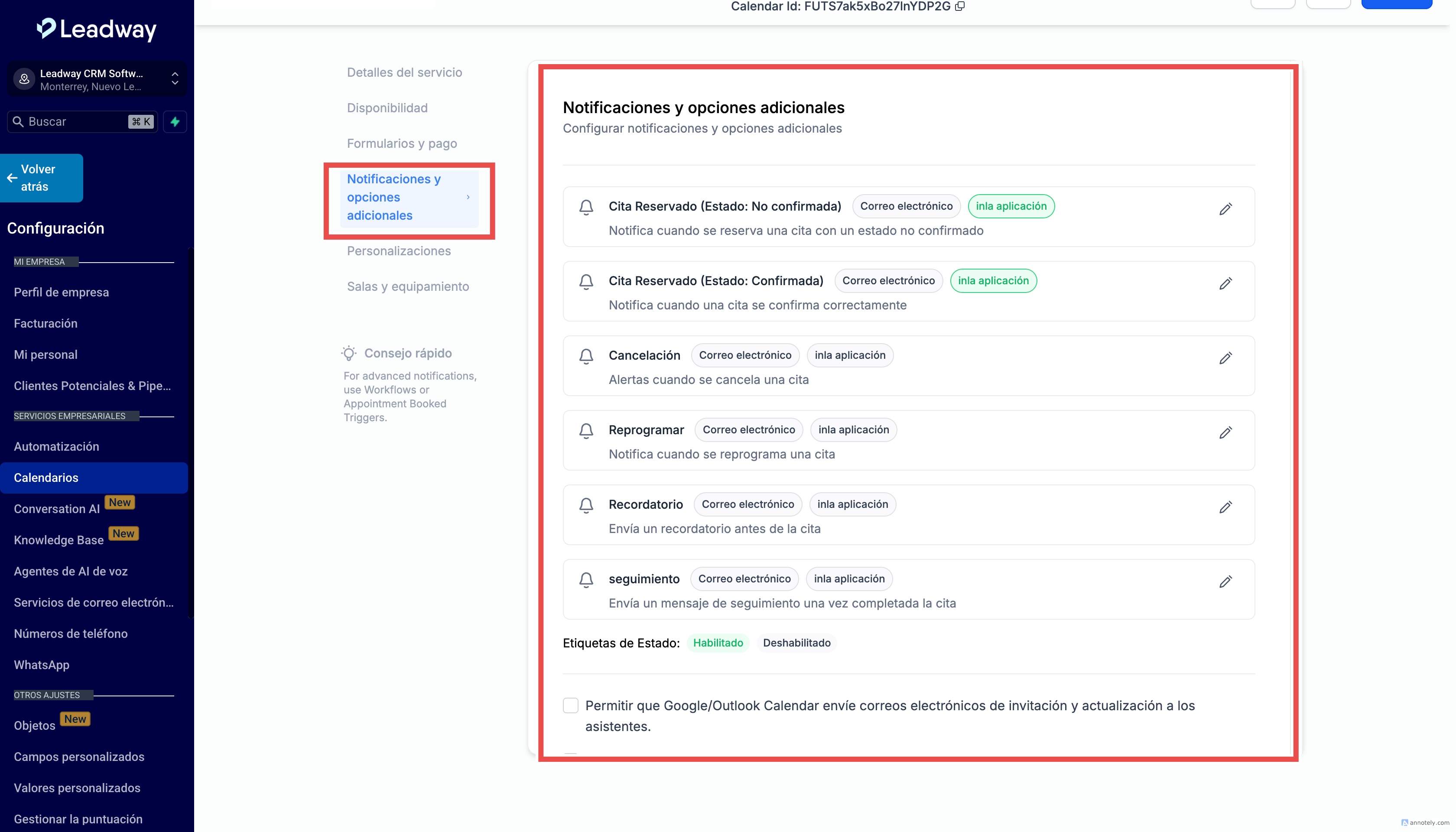Edit the Recordatorio notification
This screenshot has width=1456, height=832.
[1225, 507]
